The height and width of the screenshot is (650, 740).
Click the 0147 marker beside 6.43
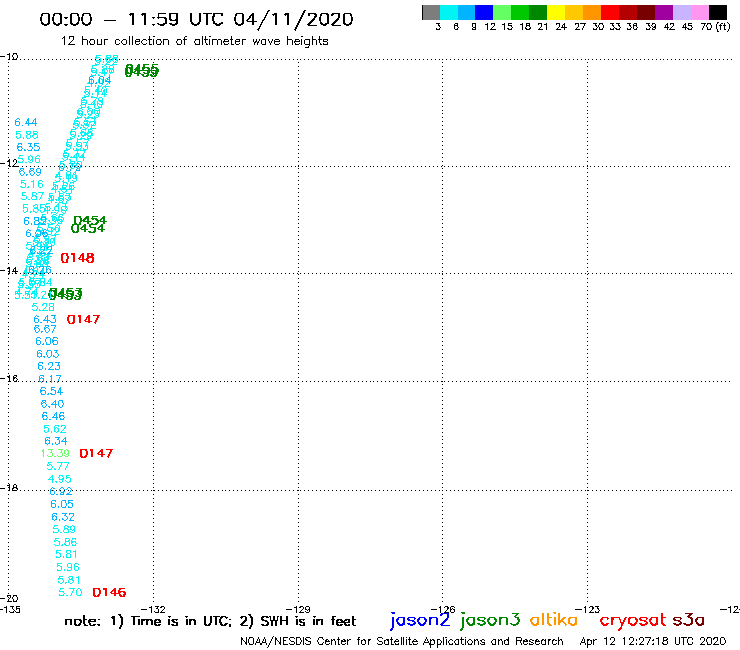[83, 319]
